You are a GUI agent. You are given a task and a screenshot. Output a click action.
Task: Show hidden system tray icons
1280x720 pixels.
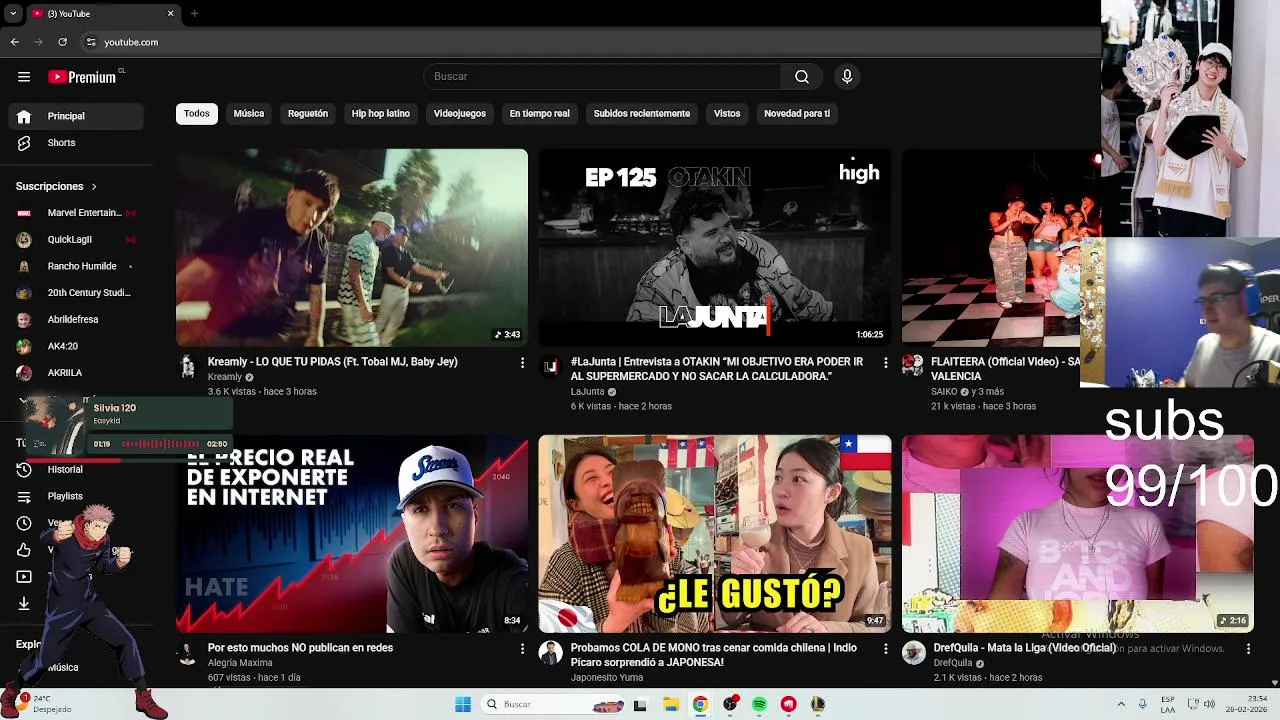click(1121, 704)
